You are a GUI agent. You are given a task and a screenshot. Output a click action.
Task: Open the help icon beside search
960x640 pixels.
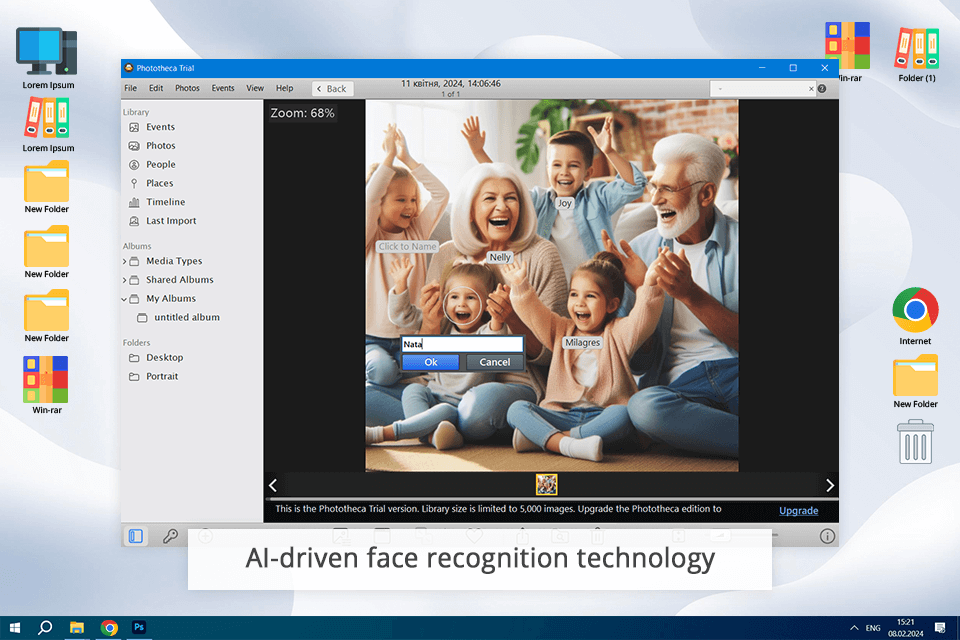(x=822, y=89)
